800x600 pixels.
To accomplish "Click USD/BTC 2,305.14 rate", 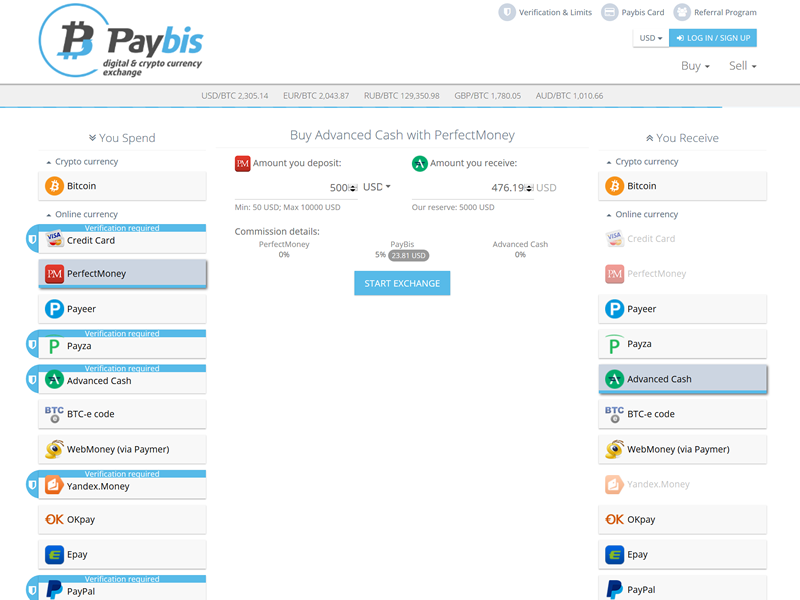I will click(x=235, y=96).
